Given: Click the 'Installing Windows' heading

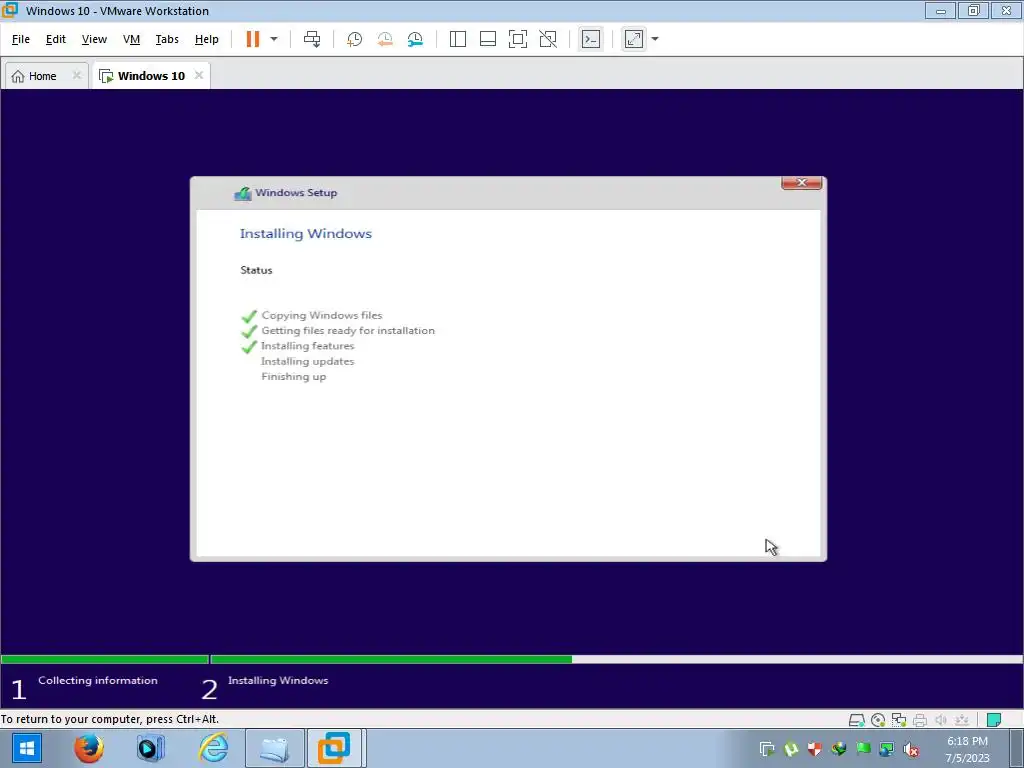Looking at the screenshot, I should [306, 234].
